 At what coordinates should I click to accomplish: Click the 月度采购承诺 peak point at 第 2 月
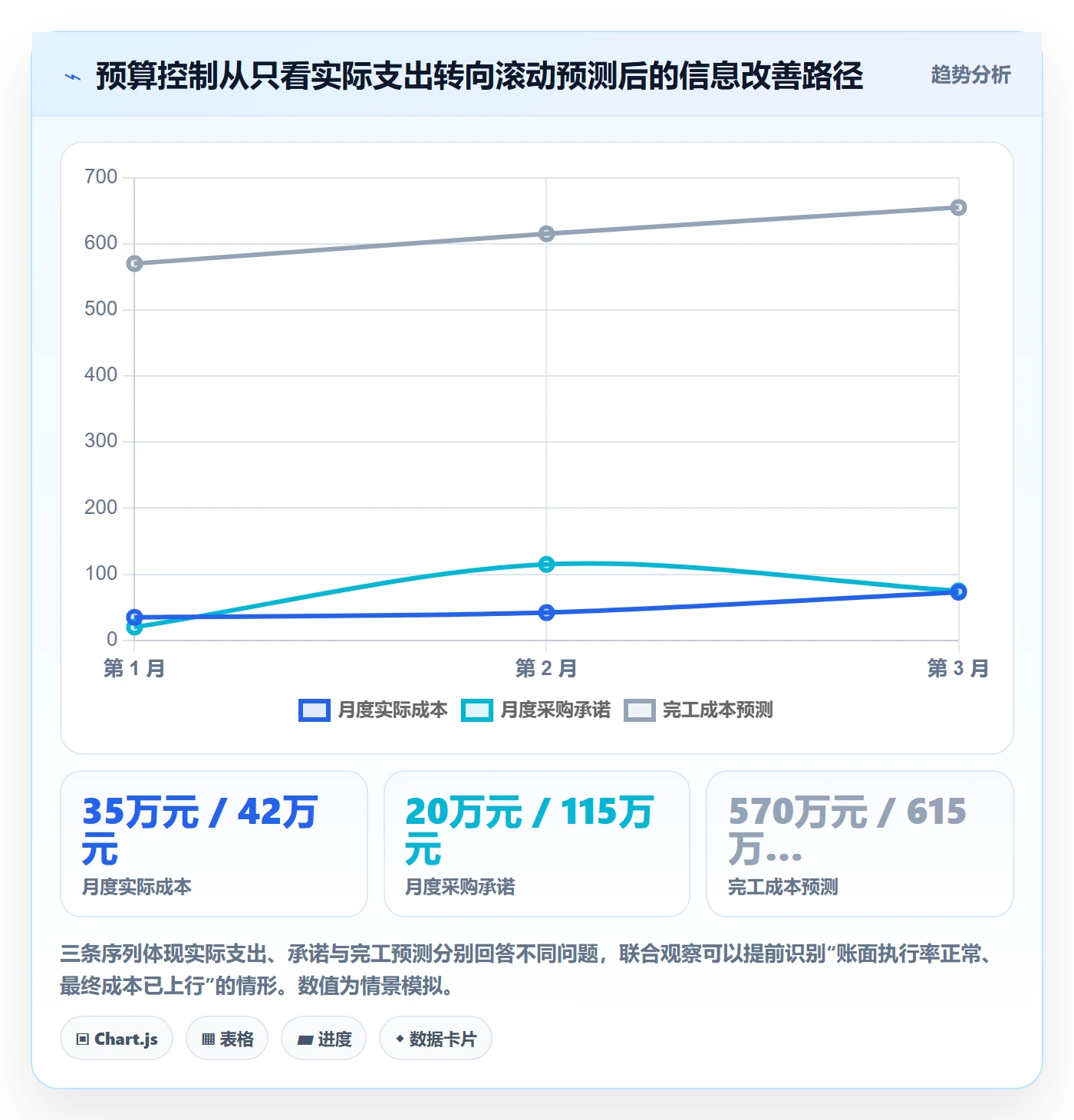[546, 565]
